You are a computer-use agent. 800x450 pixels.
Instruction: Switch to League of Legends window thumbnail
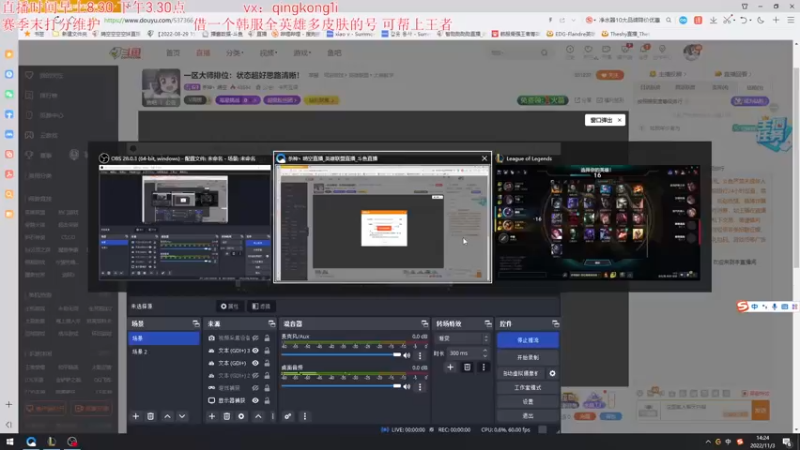click(x=597, y=222)
